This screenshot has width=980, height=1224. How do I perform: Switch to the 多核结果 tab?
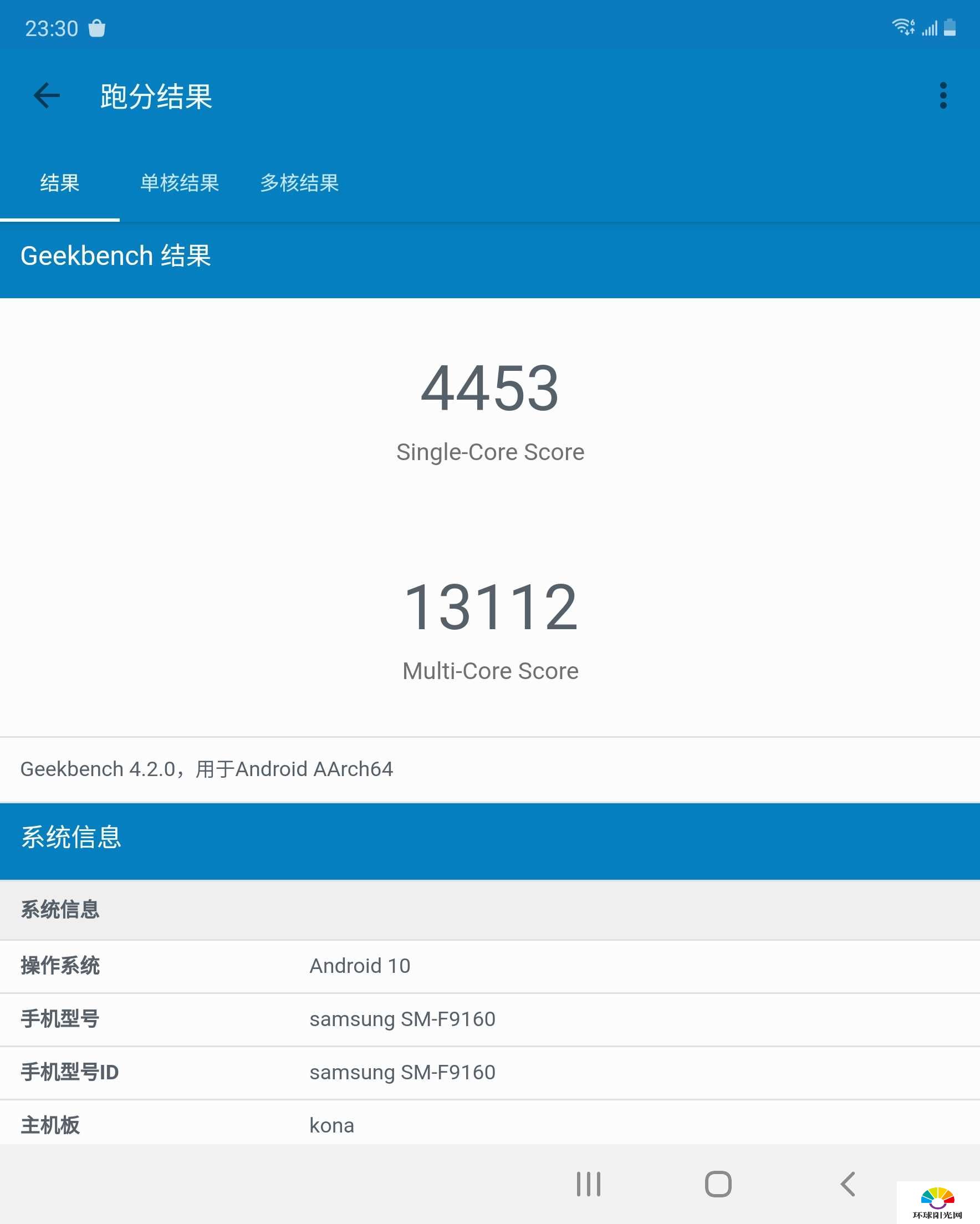[299, 183]
